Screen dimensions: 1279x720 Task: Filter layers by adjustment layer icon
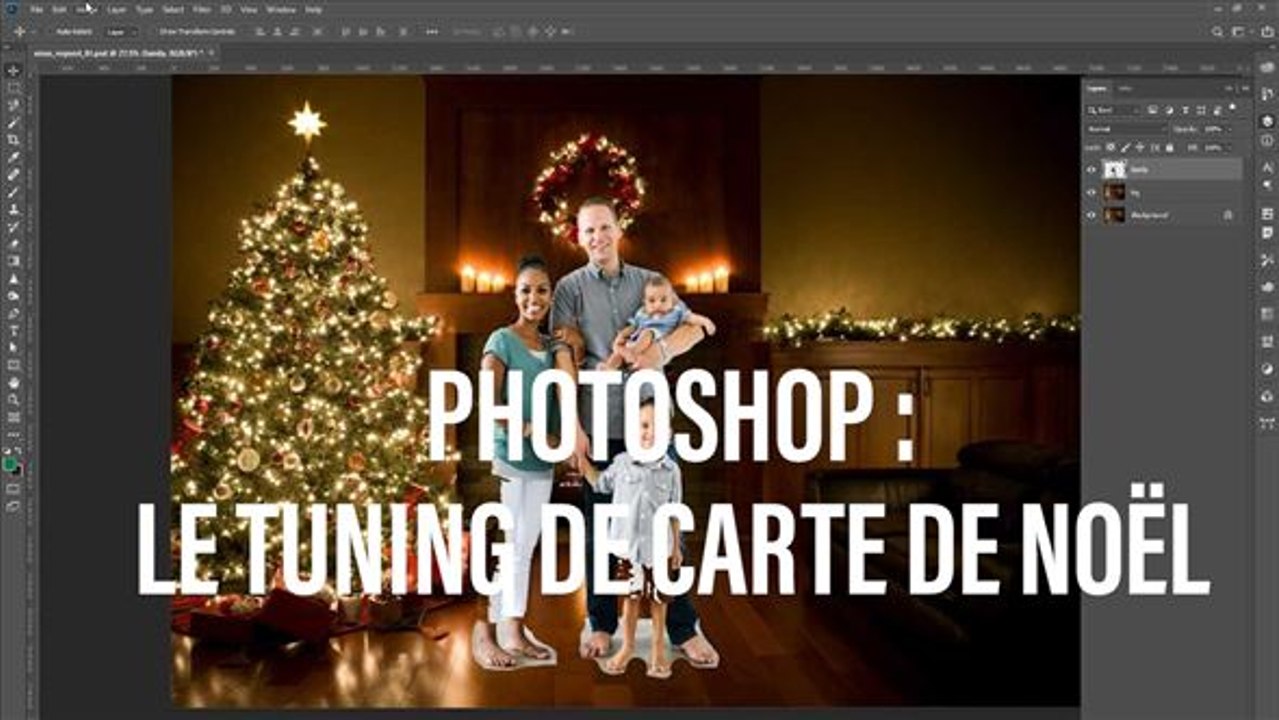point(1170,110)
